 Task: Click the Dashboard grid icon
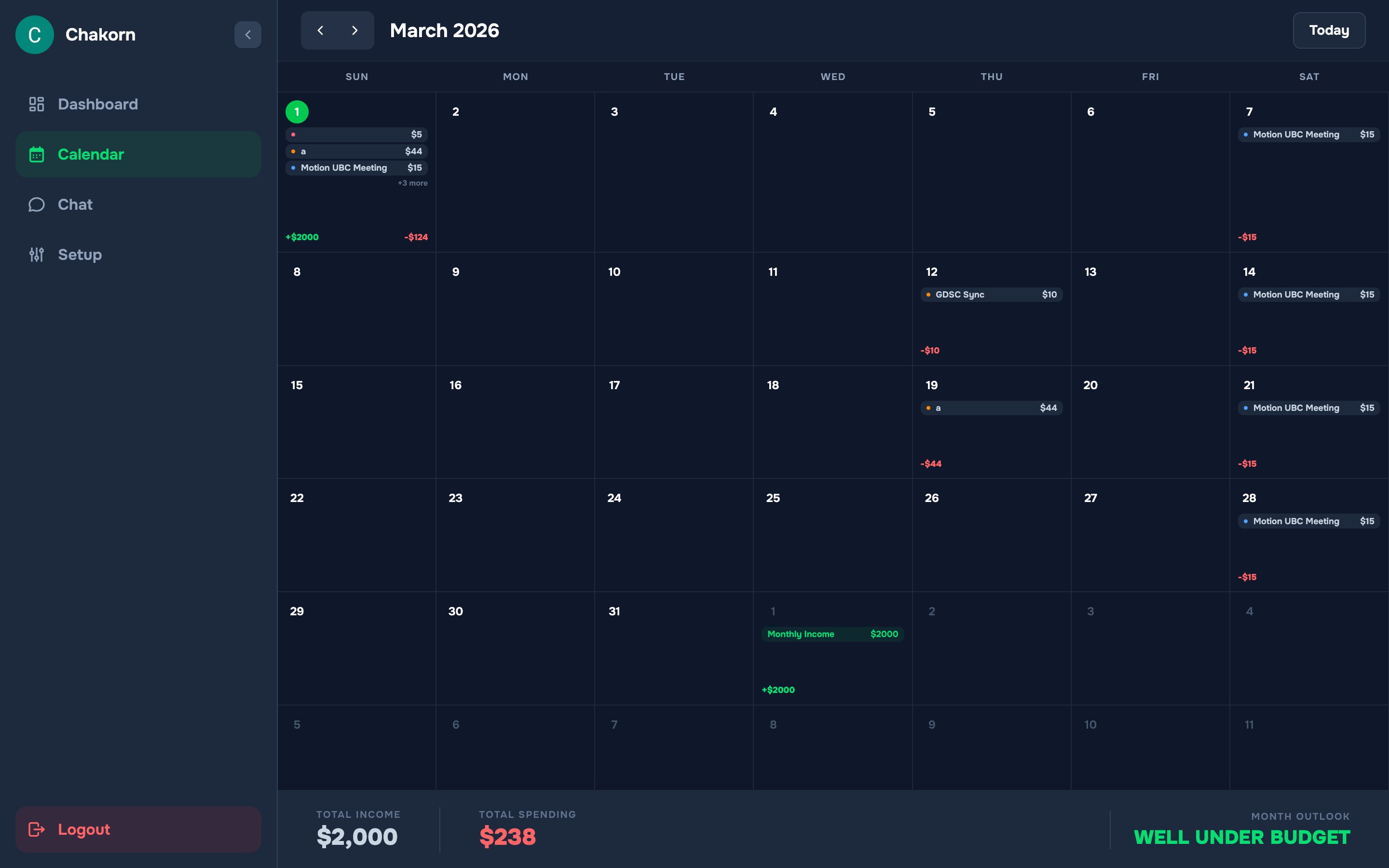tap(37, 104)
